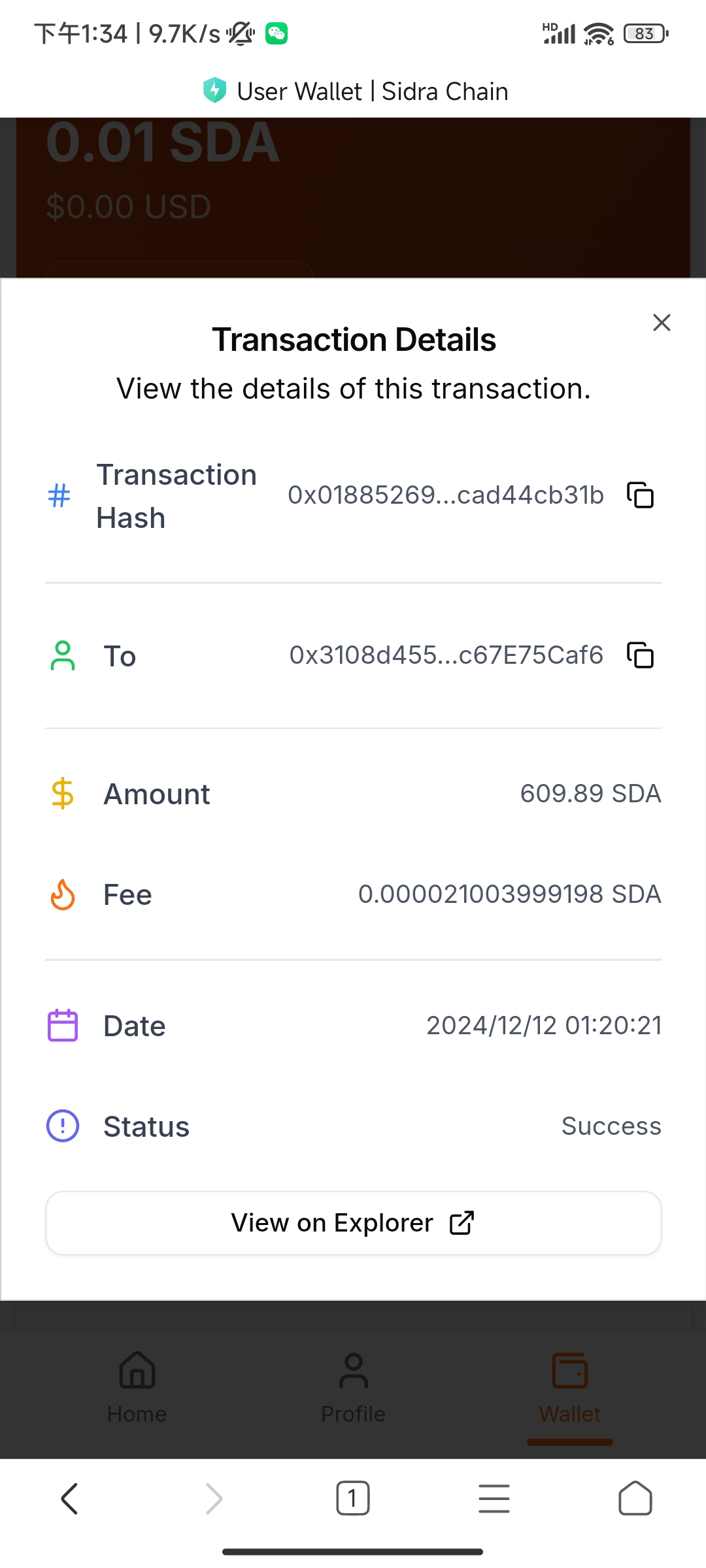
Task: Open View on Explorer
Action: [353, 1223]
